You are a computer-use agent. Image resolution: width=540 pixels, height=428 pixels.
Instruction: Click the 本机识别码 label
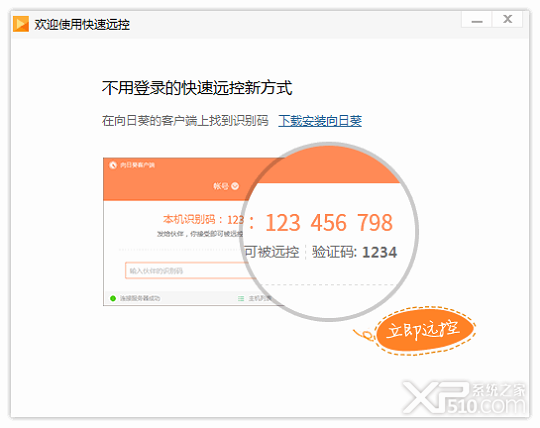189,219
